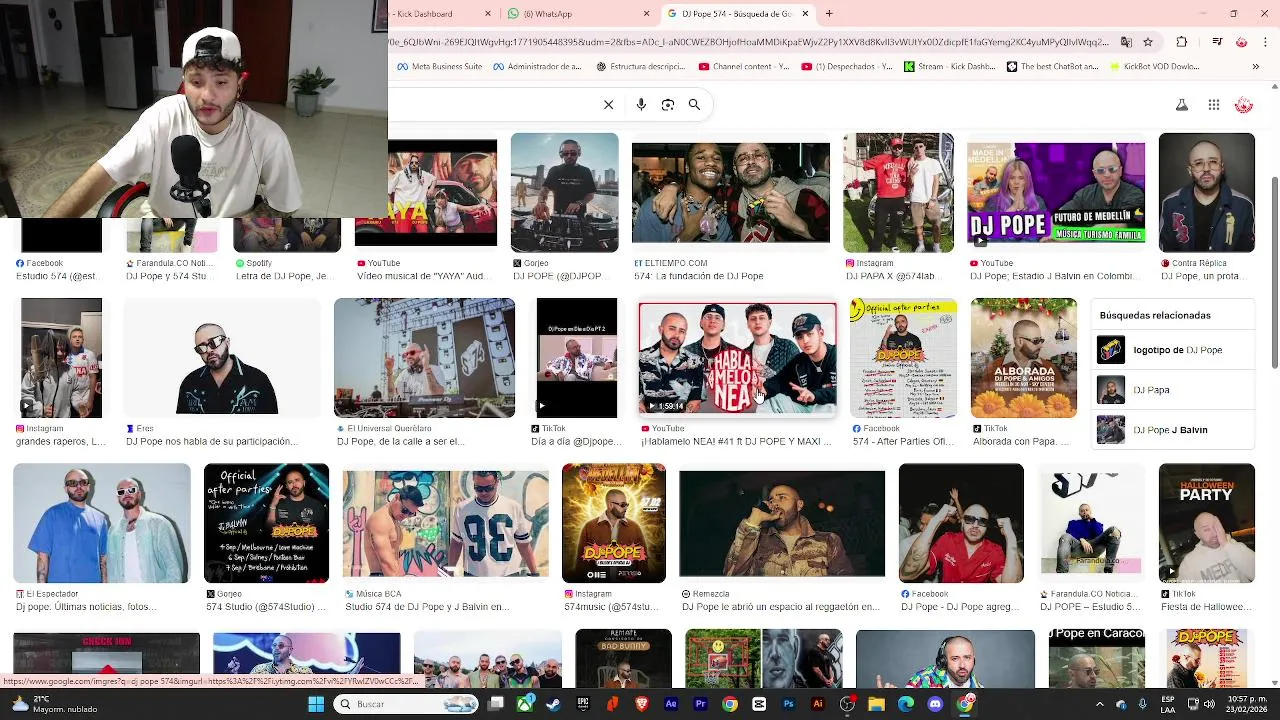
Task: Open the ¡Háblamelo NEA! YouTube video thumbnail
Action: [x=738, y=358]
